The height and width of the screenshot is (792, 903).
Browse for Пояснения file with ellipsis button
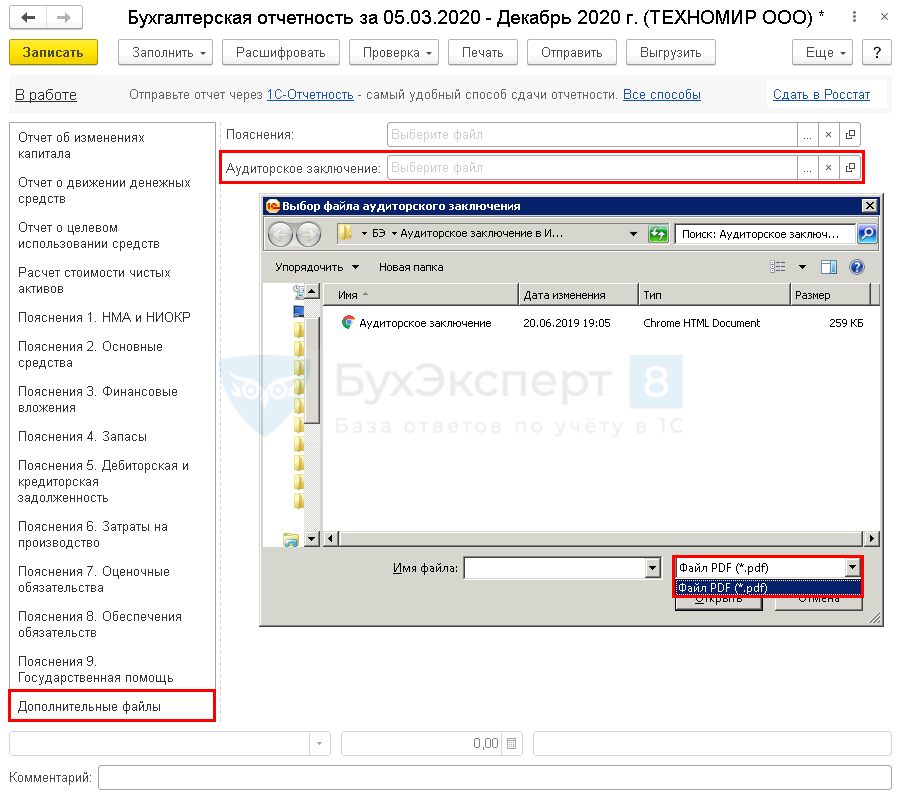807,134
